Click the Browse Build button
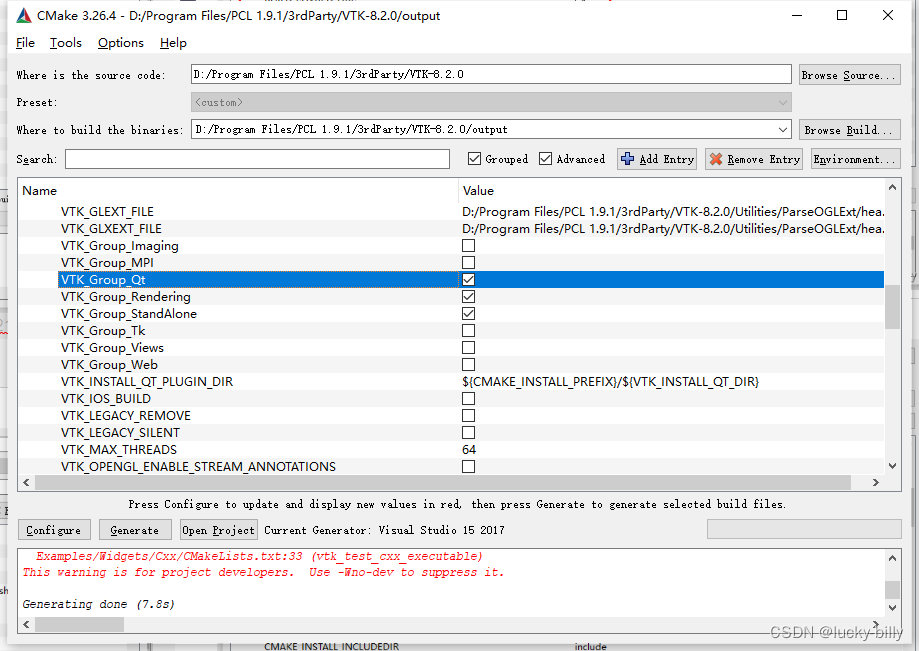Image resolution: width=919 pixels, height=651 pixels. (849, 130)
